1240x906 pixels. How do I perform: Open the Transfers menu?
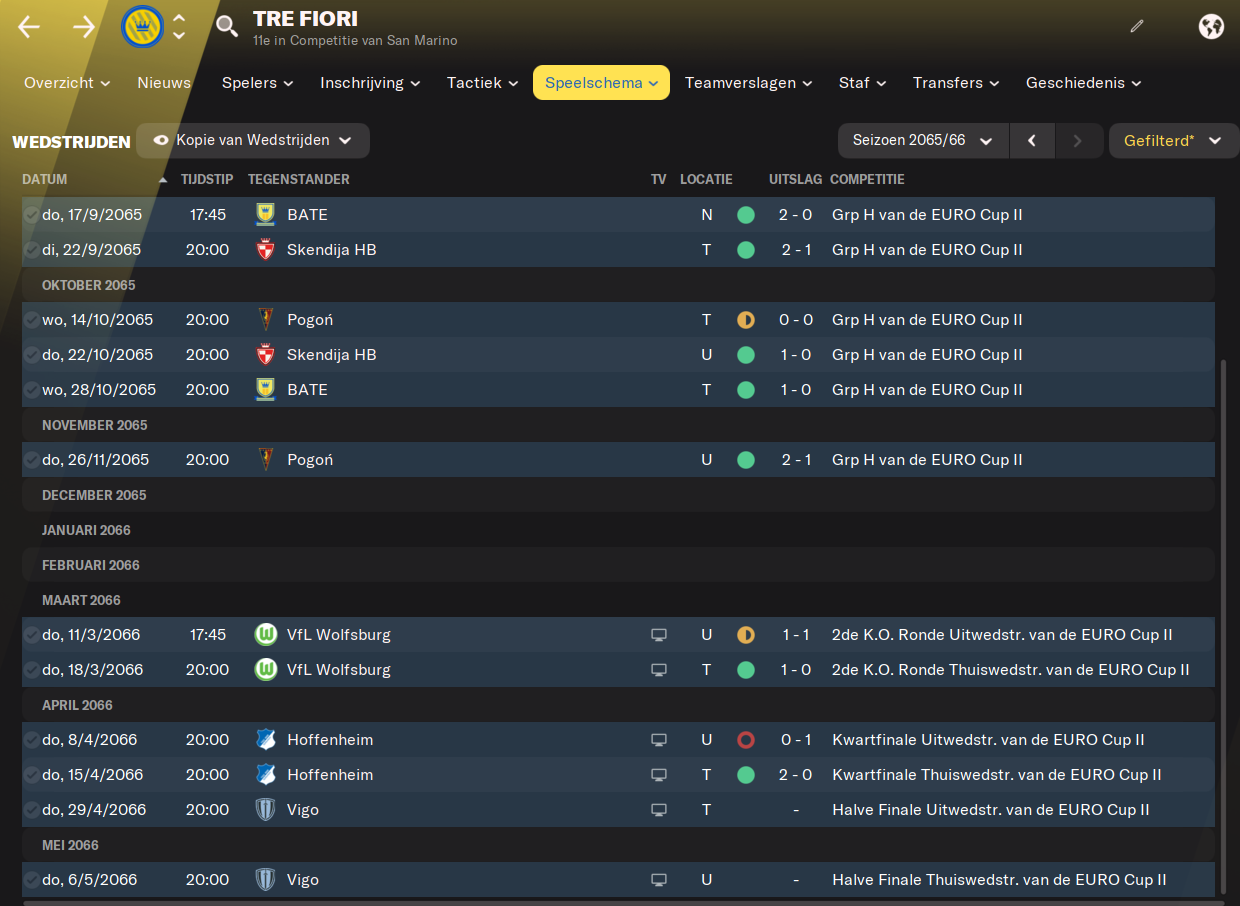coord(956,83)
